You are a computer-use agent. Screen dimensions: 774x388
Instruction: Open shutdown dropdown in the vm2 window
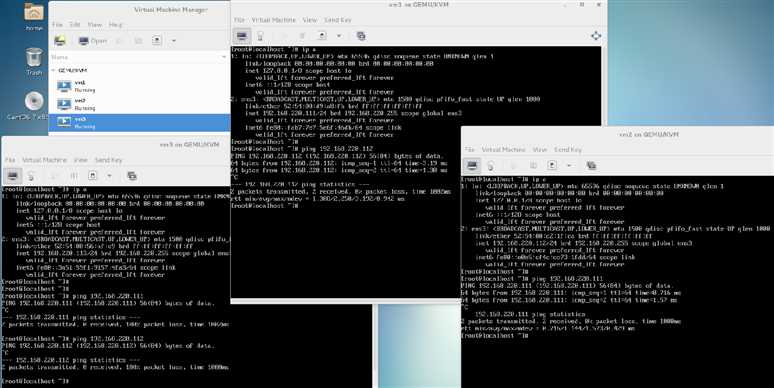tap(569, 165)
